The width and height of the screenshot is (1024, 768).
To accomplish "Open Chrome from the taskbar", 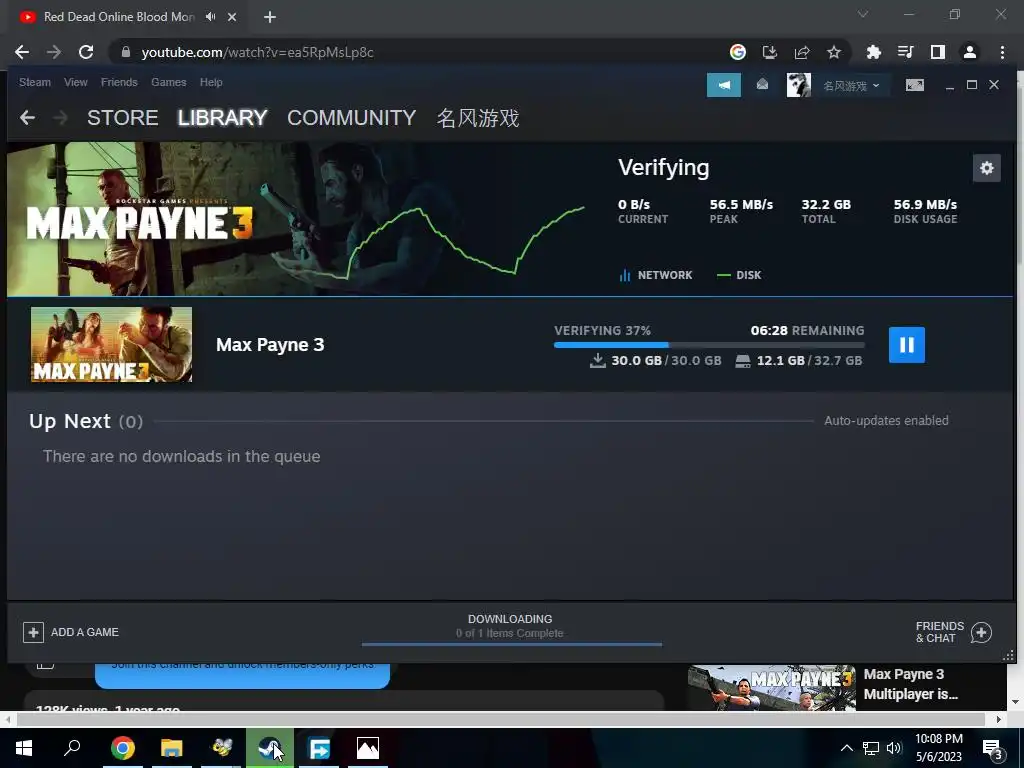I will [x=123, y=748].
